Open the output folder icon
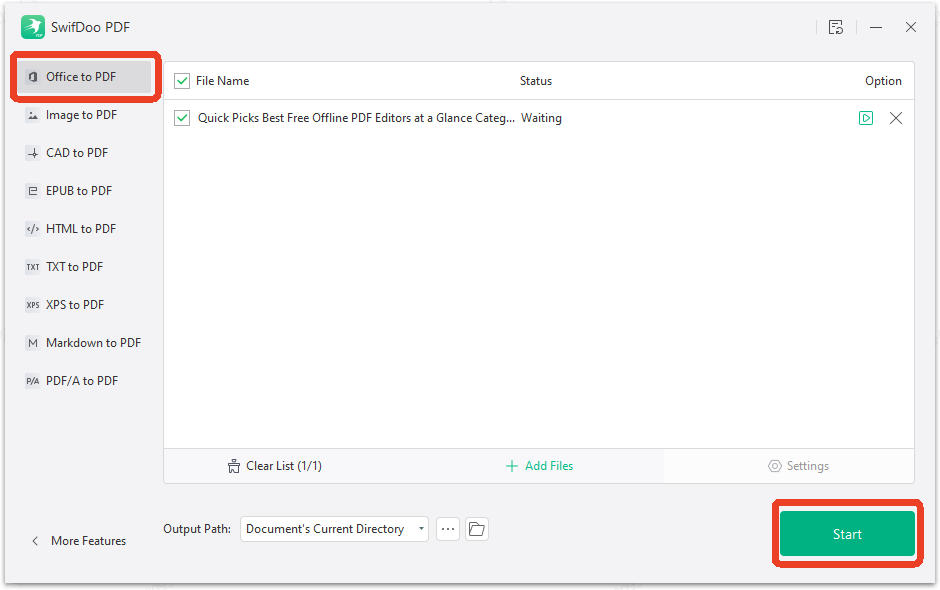This screenshot has width=940, height=590. click(477, 529)
